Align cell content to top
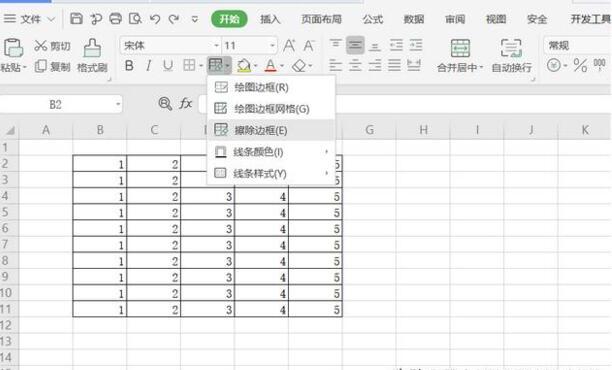 pos(335,45)
